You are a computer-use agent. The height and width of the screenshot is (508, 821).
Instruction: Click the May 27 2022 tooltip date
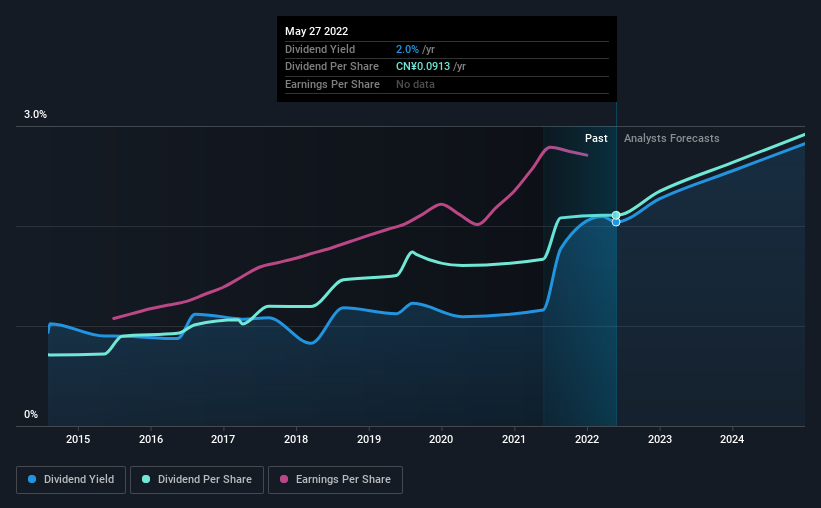[x=316, y=31]
